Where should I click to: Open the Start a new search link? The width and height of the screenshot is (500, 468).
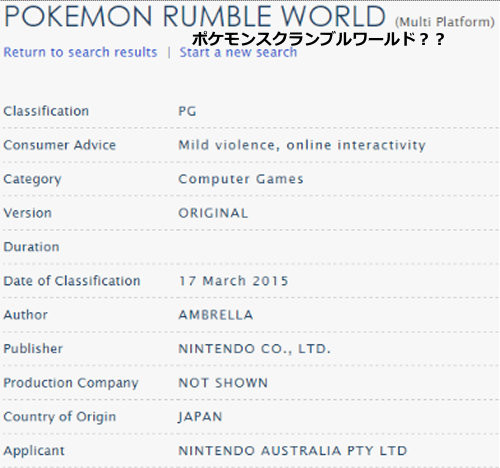[238, 52]
